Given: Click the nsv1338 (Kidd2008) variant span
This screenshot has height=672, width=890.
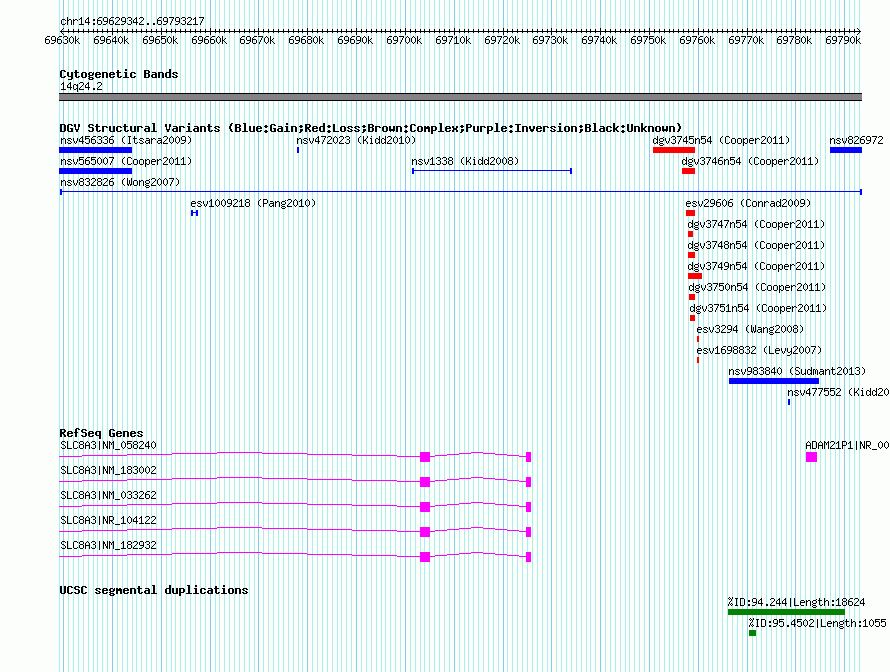Looking at the screenshot, I should coord(492,171).
